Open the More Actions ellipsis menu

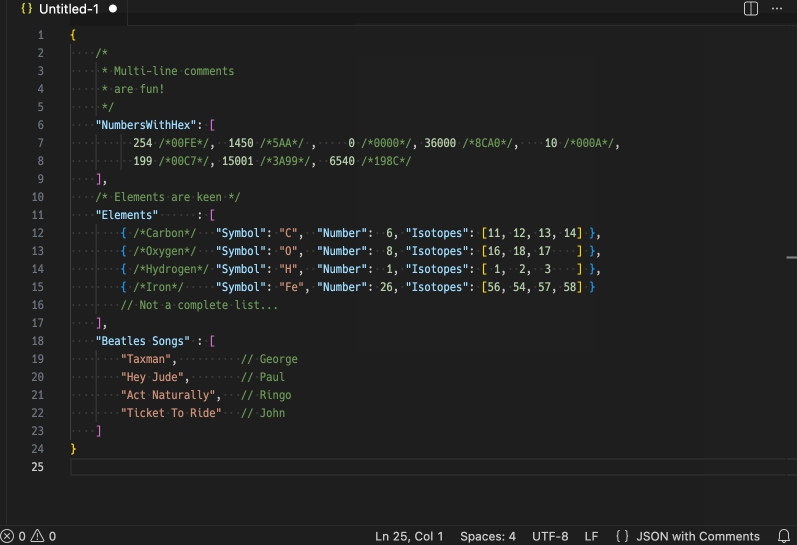777,9
